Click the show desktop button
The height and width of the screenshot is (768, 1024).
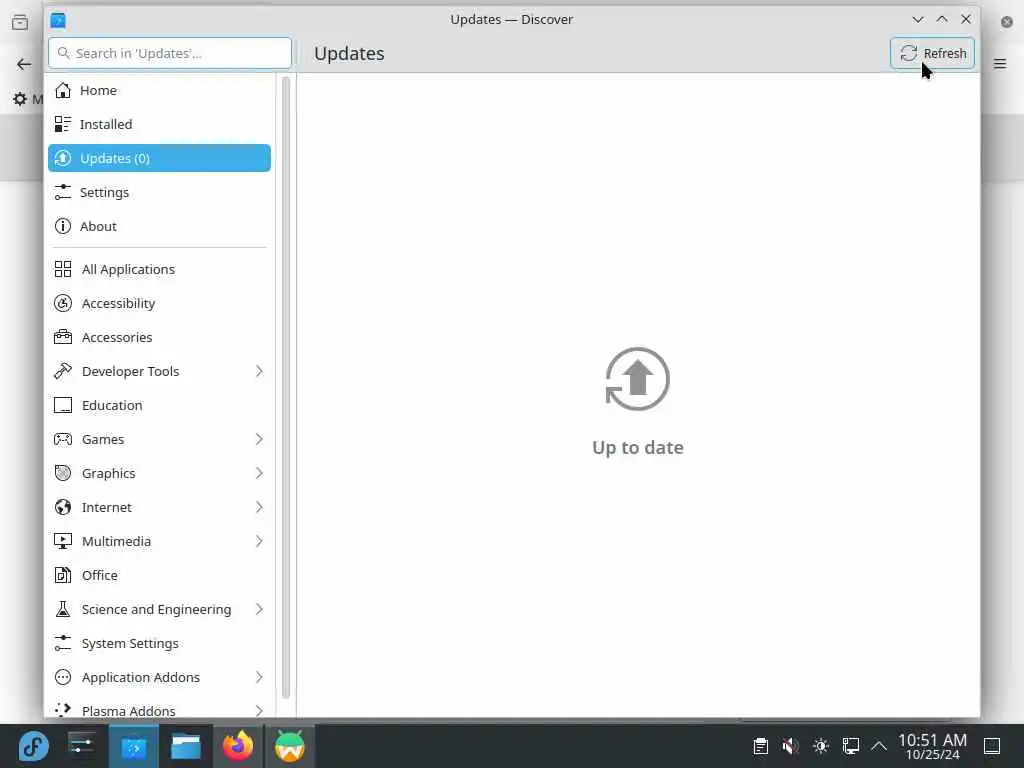tap(992, 746)
